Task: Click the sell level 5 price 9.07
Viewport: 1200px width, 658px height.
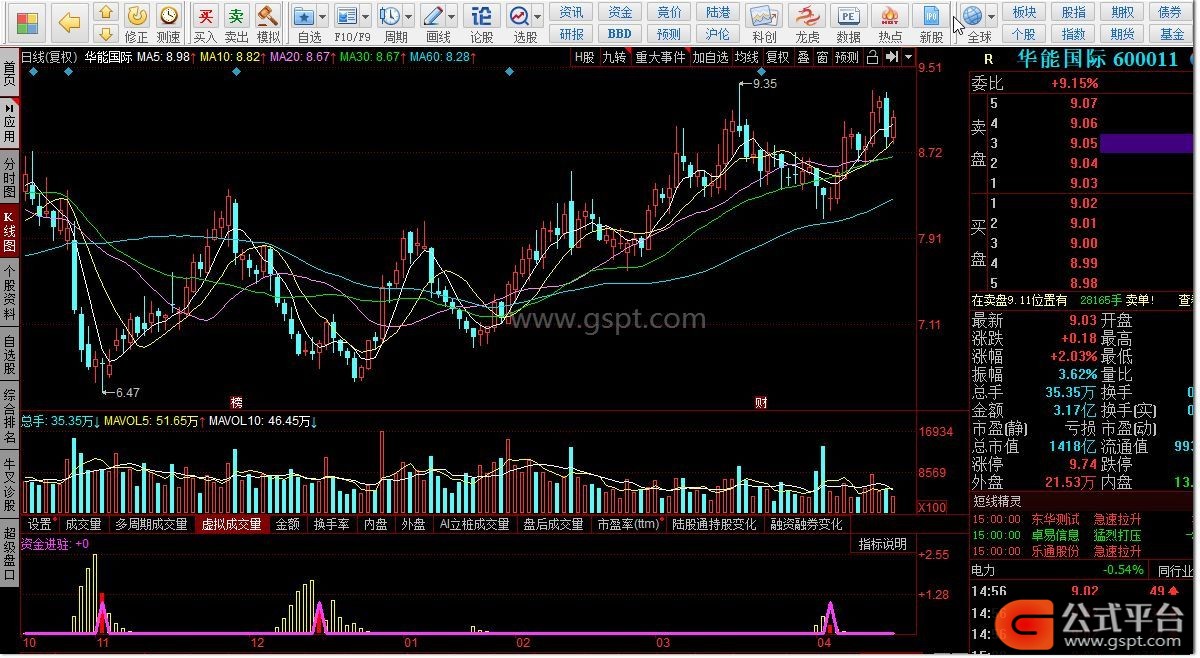Action: (x=1083, y=103)
